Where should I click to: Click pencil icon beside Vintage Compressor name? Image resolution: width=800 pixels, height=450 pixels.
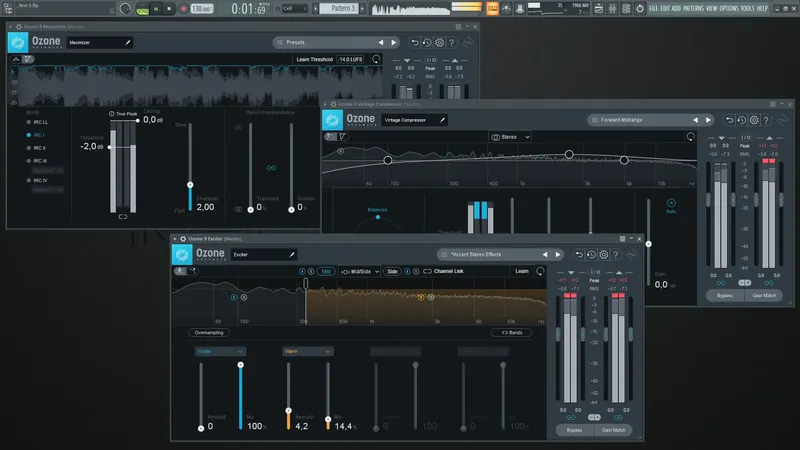coord(442,120)
